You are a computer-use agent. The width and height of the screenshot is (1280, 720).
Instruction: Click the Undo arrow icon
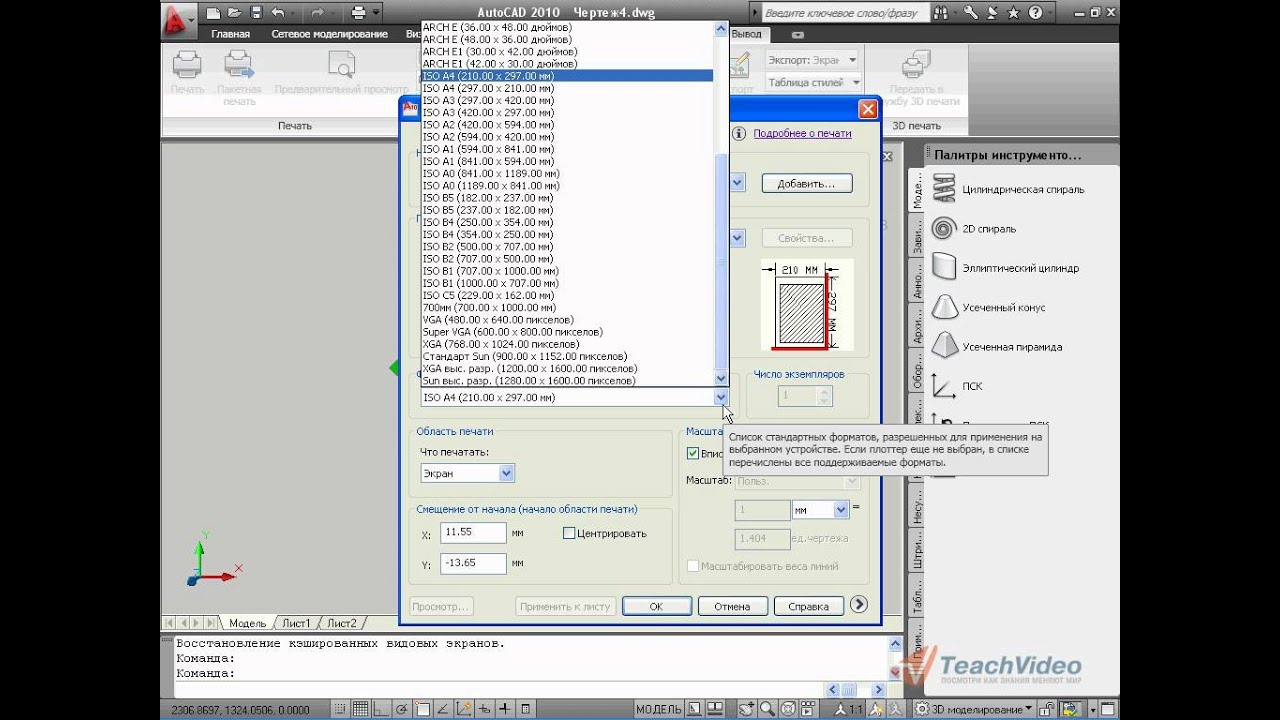coord(277,13)
